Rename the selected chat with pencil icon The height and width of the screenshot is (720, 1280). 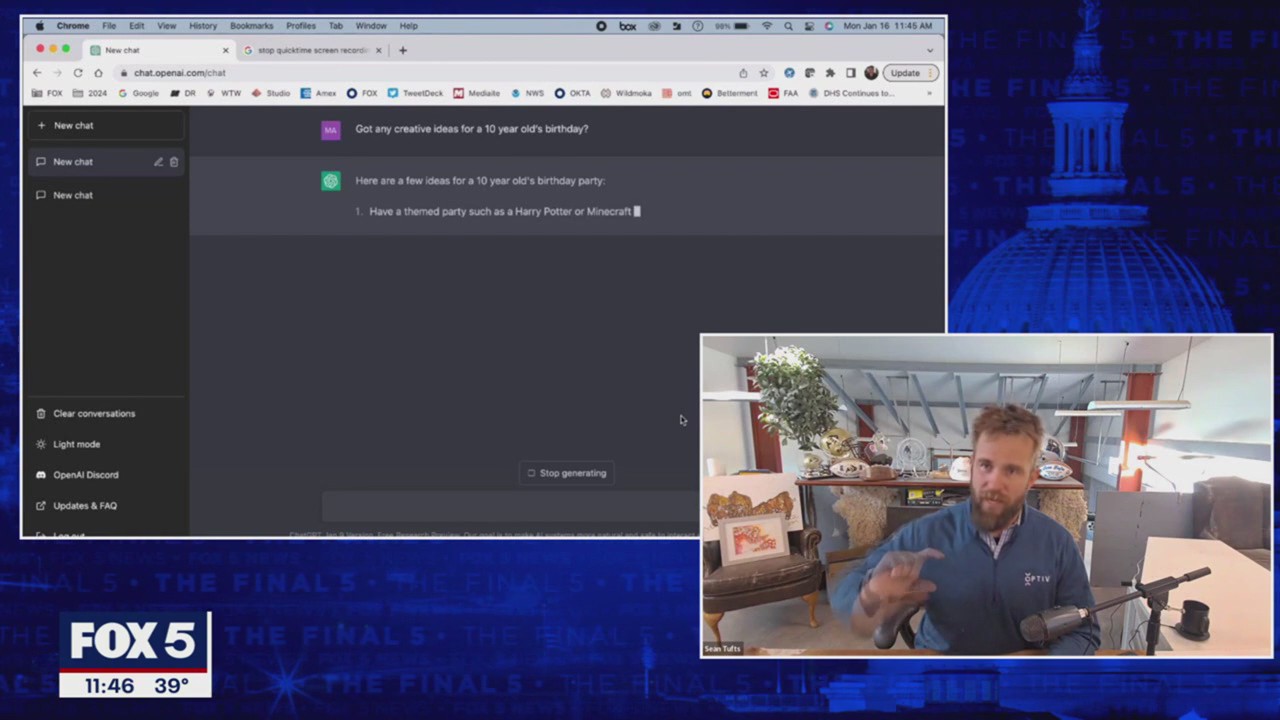158,162
